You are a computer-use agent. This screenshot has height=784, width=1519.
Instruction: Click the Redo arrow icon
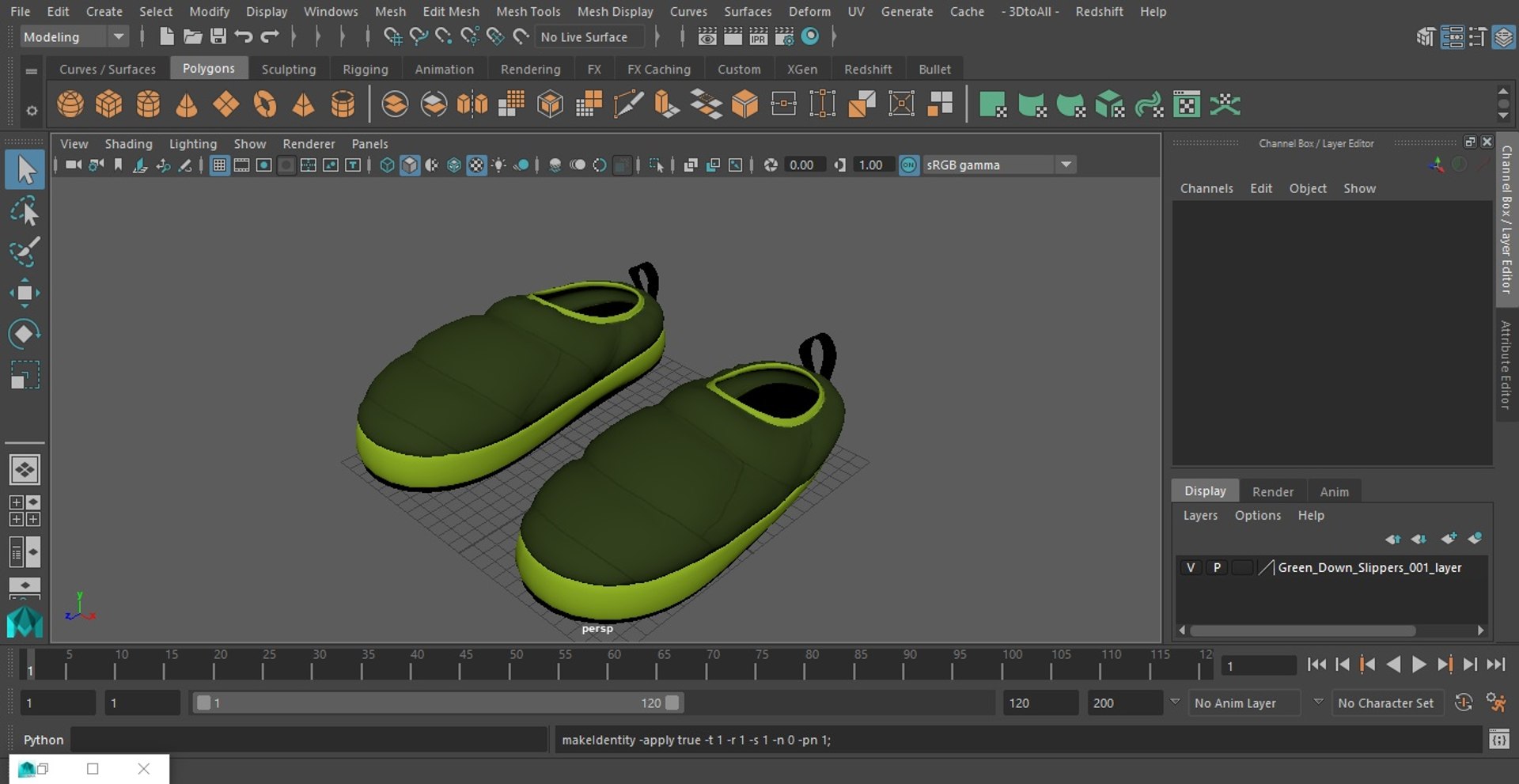(x=270, y=36)
